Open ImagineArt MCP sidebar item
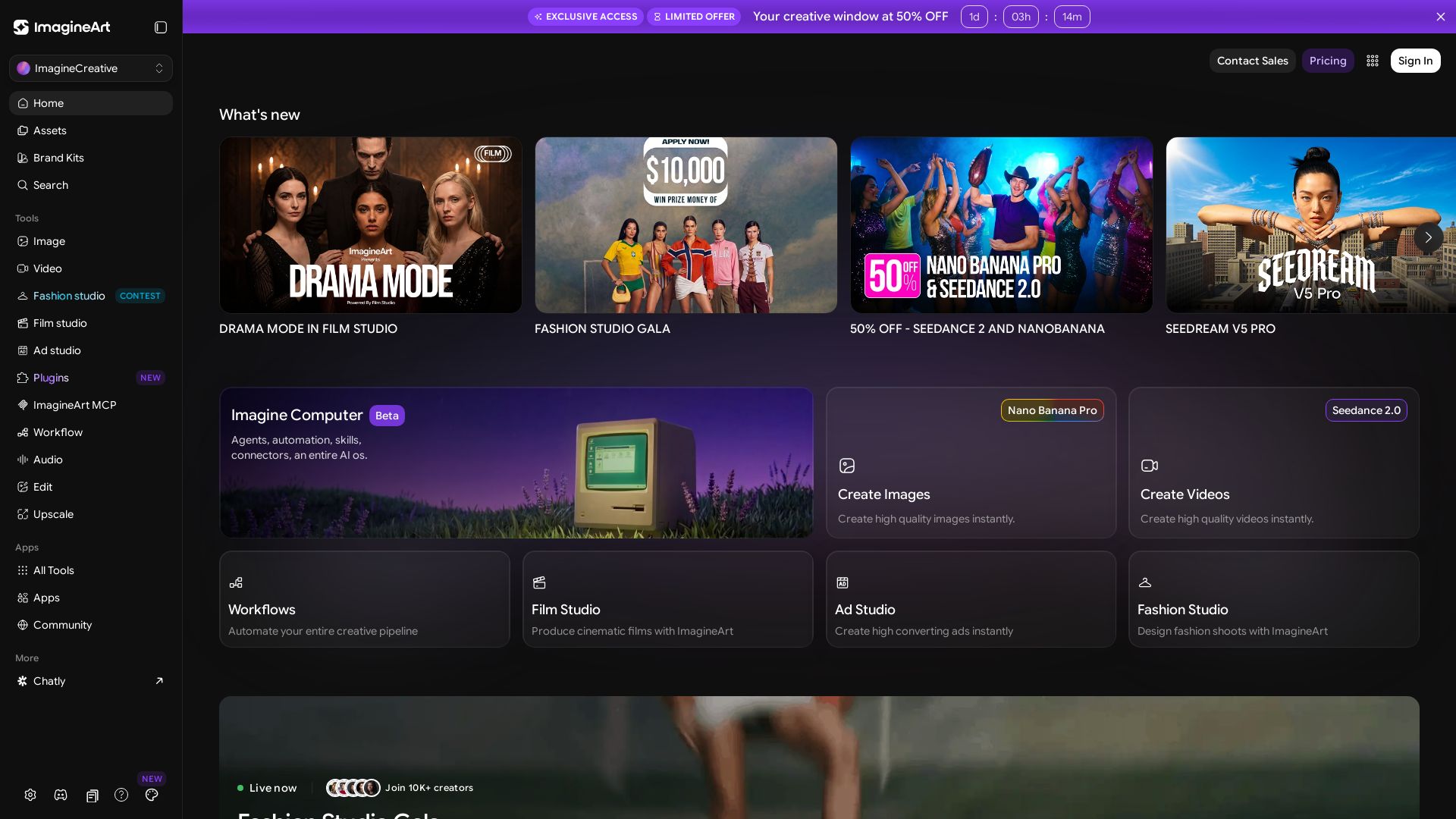The image size is (1456, 819). [91, 405]
